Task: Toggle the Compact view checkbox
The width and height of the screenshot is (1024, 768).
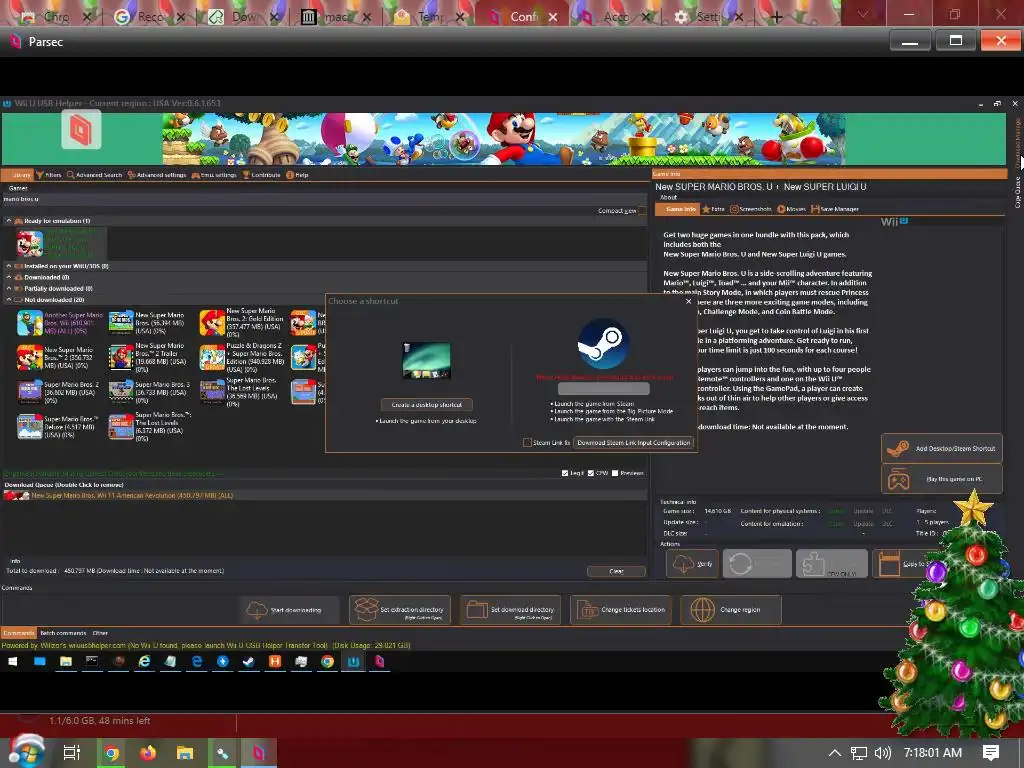Action: click(642, 210)
